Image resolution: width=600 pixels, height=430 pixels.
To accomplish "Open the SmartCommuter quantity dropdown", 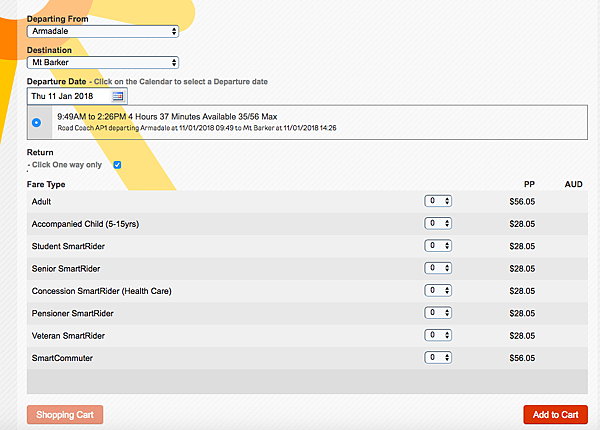I will tap(438, 358).
